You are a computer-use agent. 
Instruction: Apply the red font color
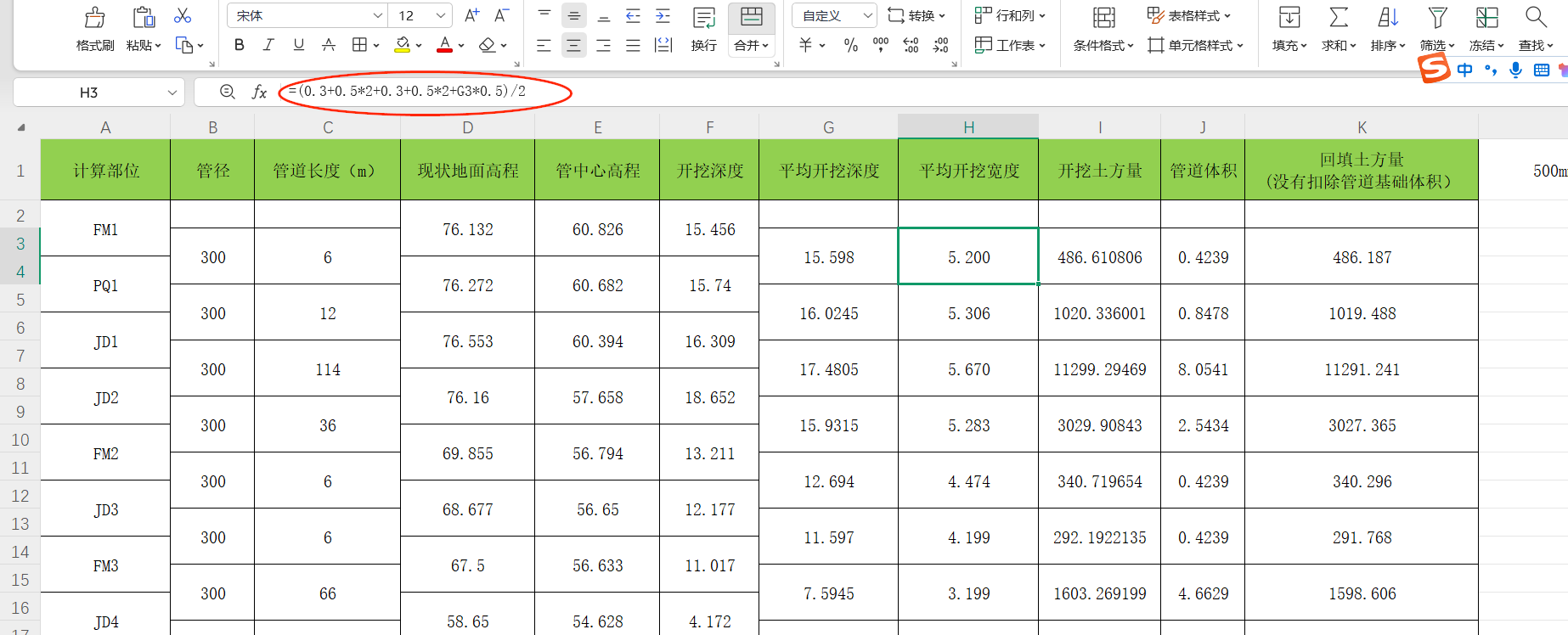pos(444,45)
